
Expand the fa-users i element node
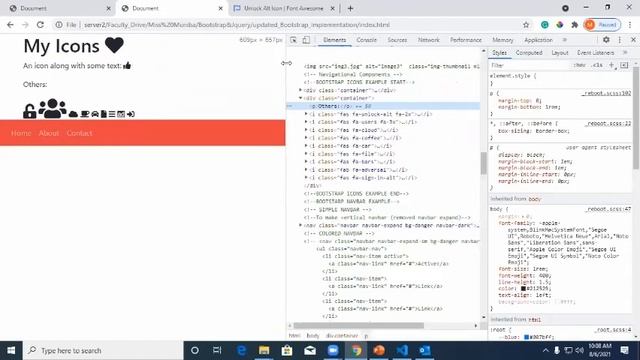306,122
